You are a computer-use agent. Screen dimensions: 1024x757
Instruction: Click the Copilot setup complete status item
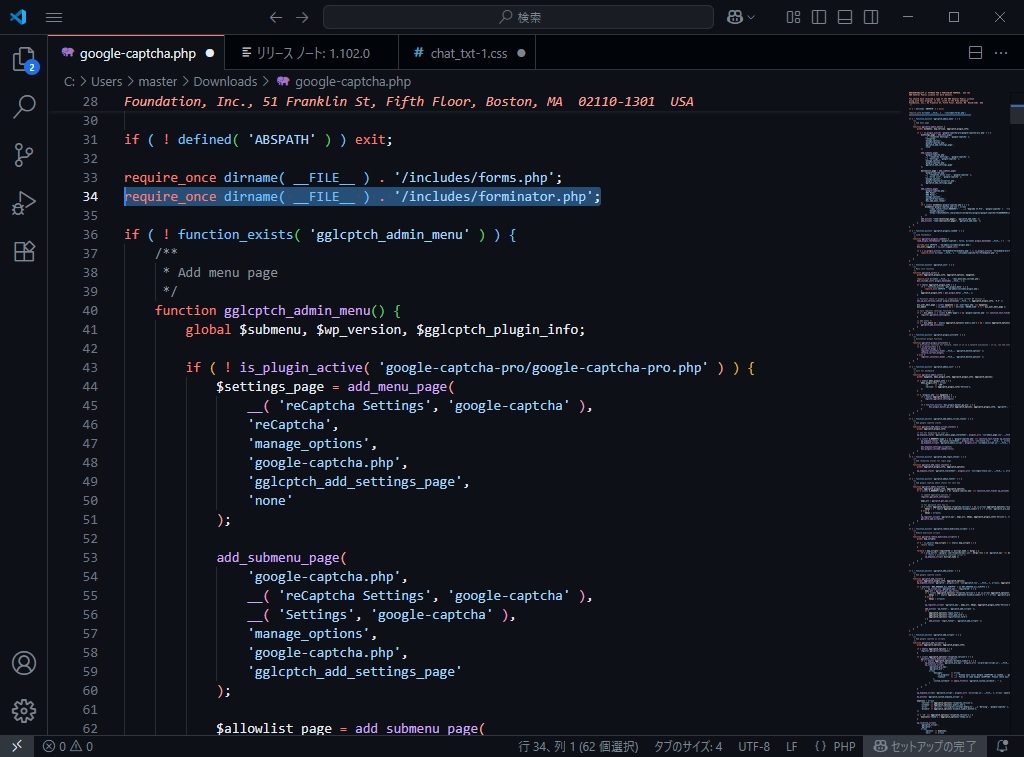[x=925, y=746]
